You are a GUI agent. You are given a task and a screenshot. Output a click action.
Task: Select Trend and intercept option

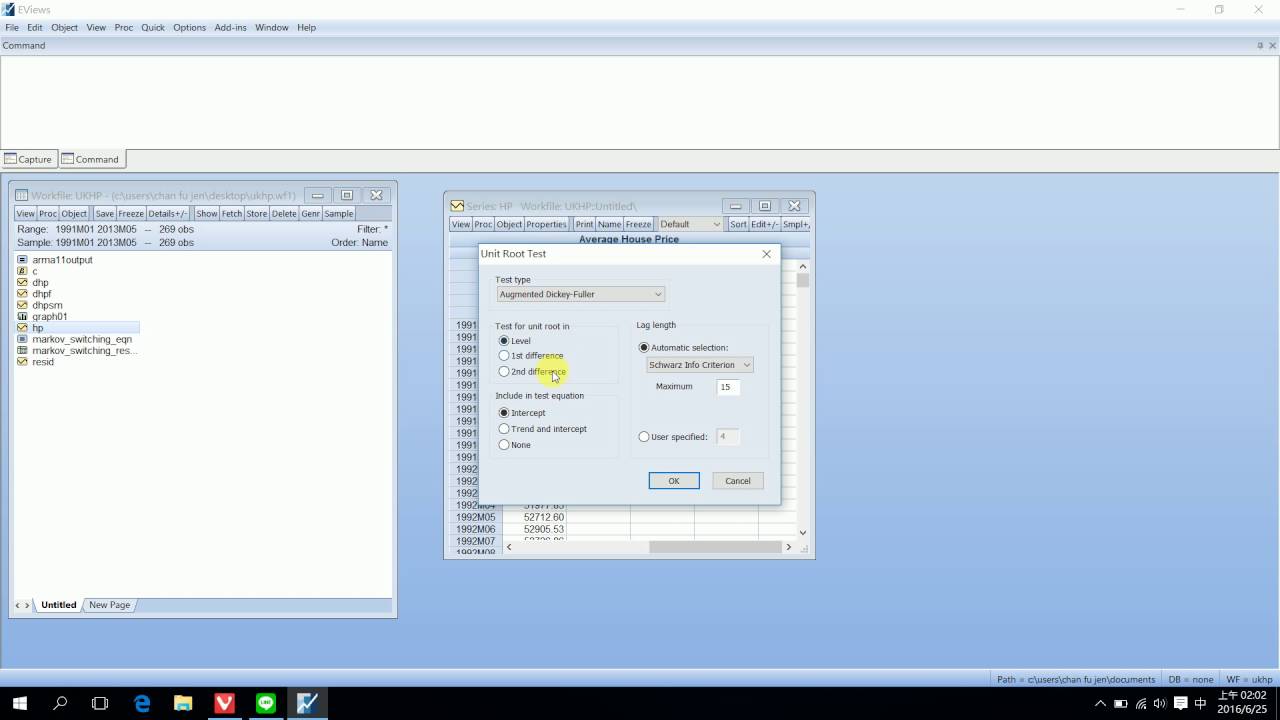(504, 429)
